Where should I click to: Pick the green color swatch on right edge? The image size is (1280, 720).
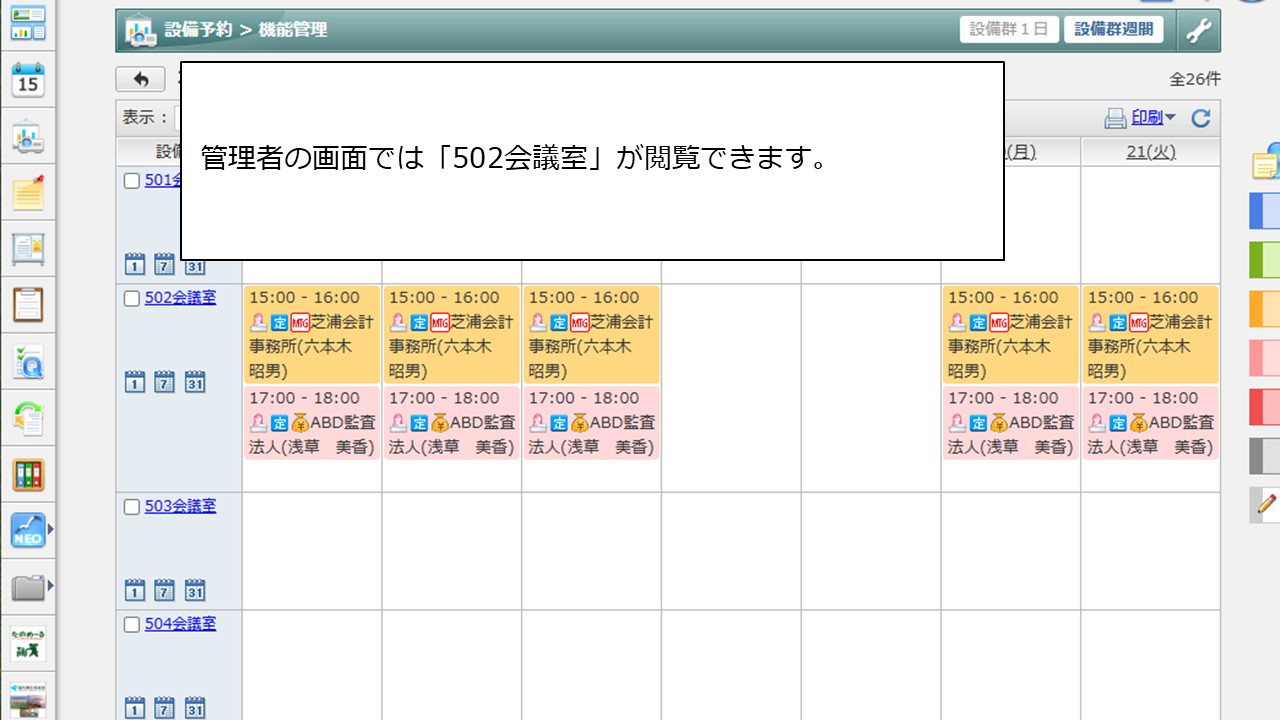coord(1265,260)
